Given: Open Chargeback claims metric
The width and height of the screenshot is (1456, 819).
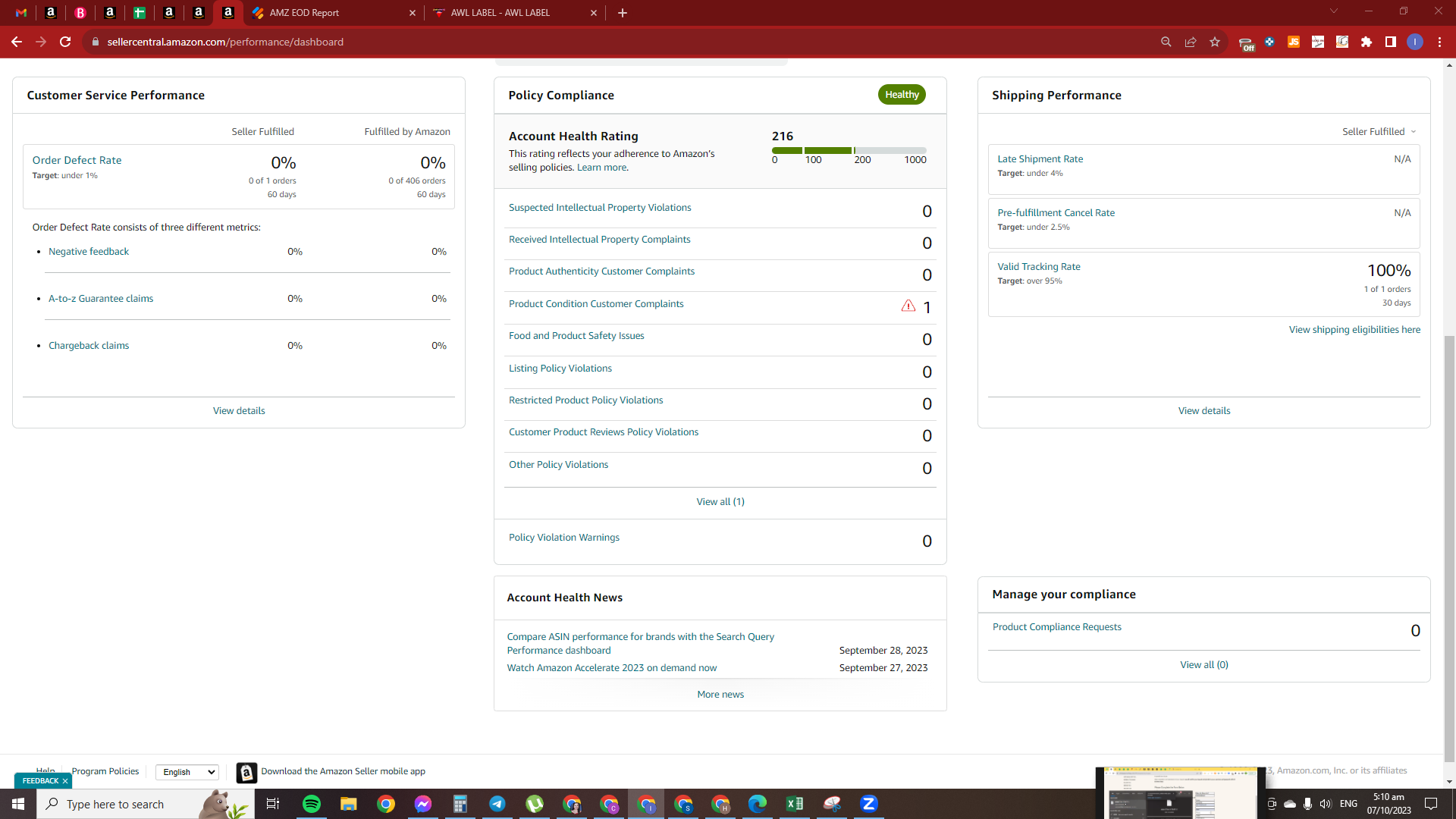Looking at the screenshot, I should [89, 346].
